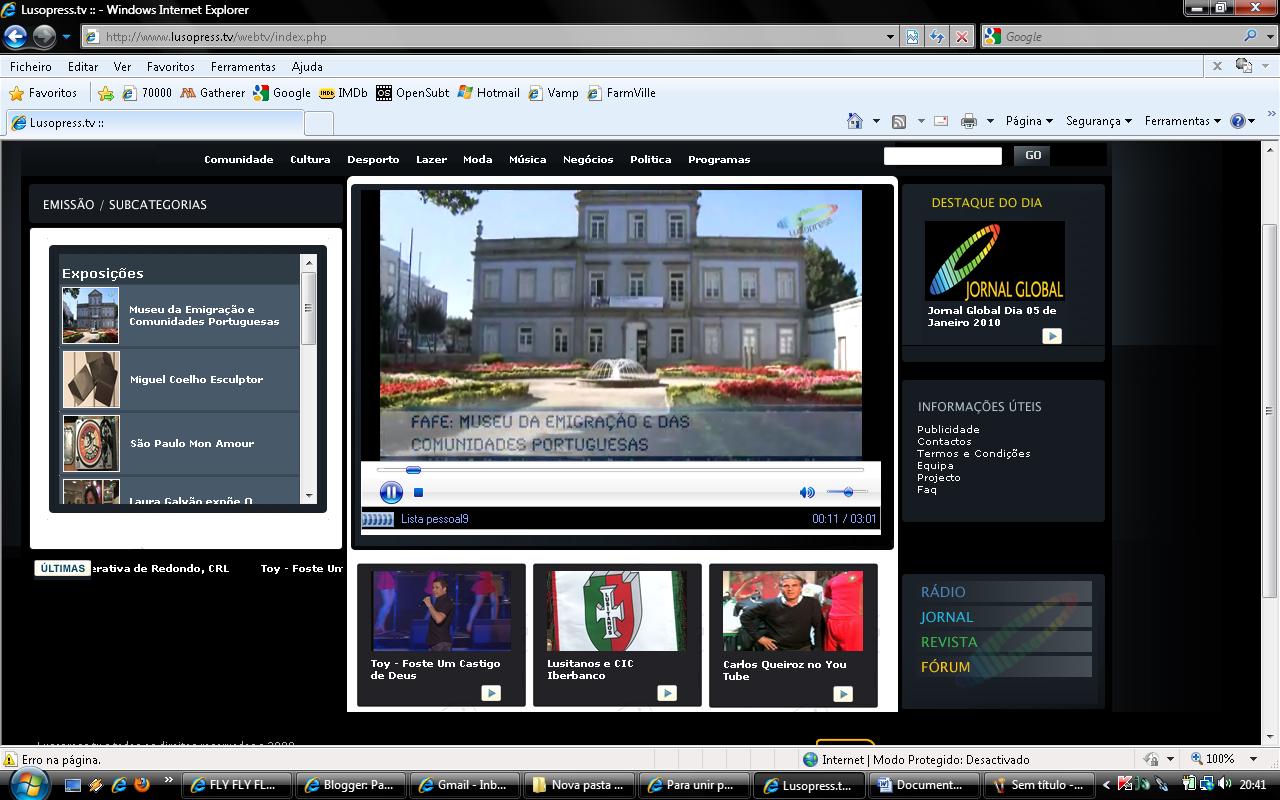The image size is (1280, 800).
Task: Click the Home icon in command bar
Action: click(855, 121)
